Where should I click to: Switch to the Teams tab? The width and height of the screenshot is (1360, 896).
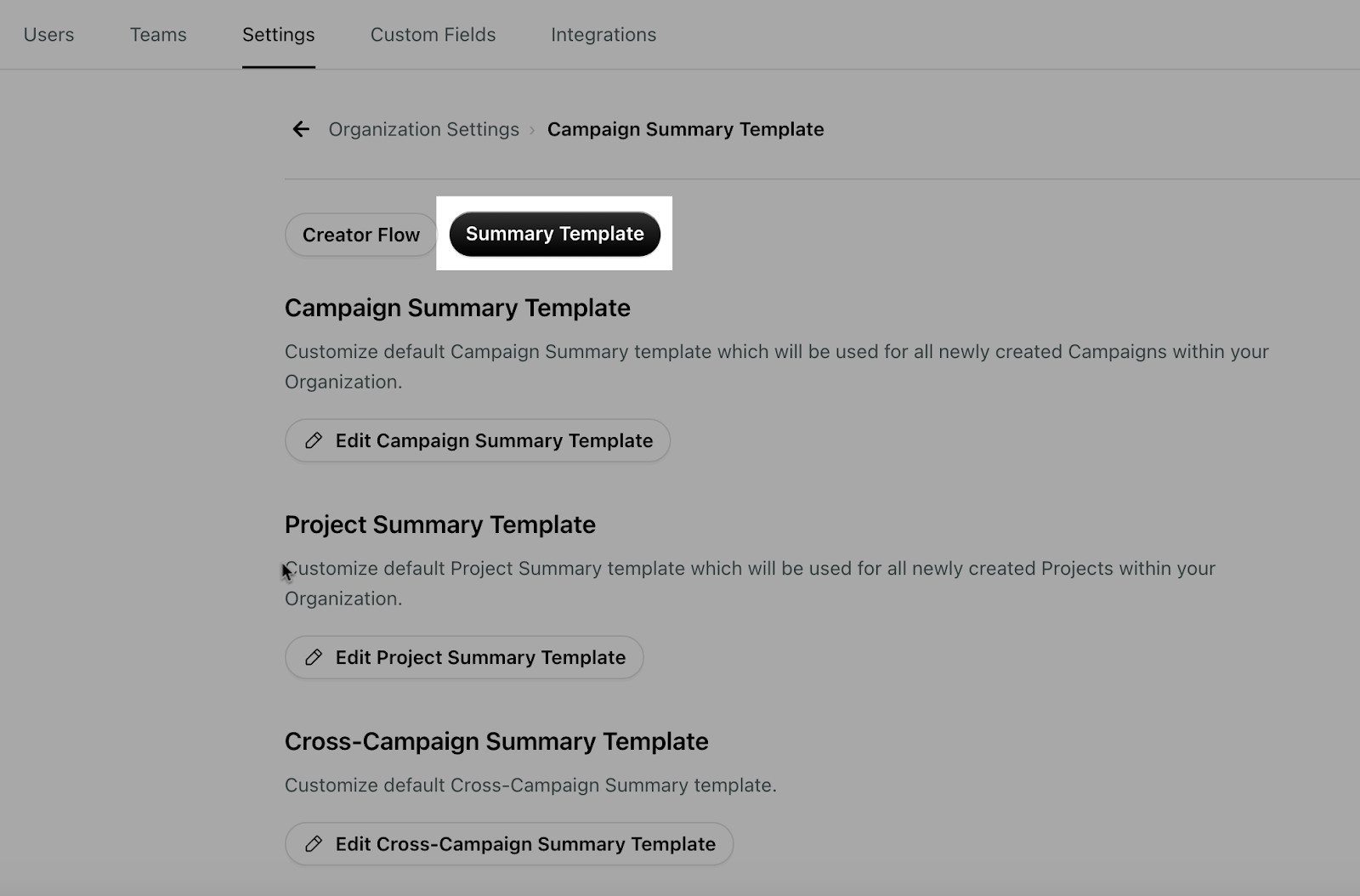pyautogui.click(x=158, y=35)
